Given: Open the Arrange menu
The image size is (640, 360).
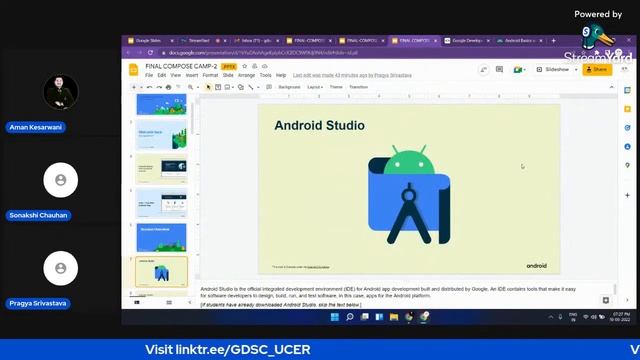Looking at the screenshot, I should [247, 76].
